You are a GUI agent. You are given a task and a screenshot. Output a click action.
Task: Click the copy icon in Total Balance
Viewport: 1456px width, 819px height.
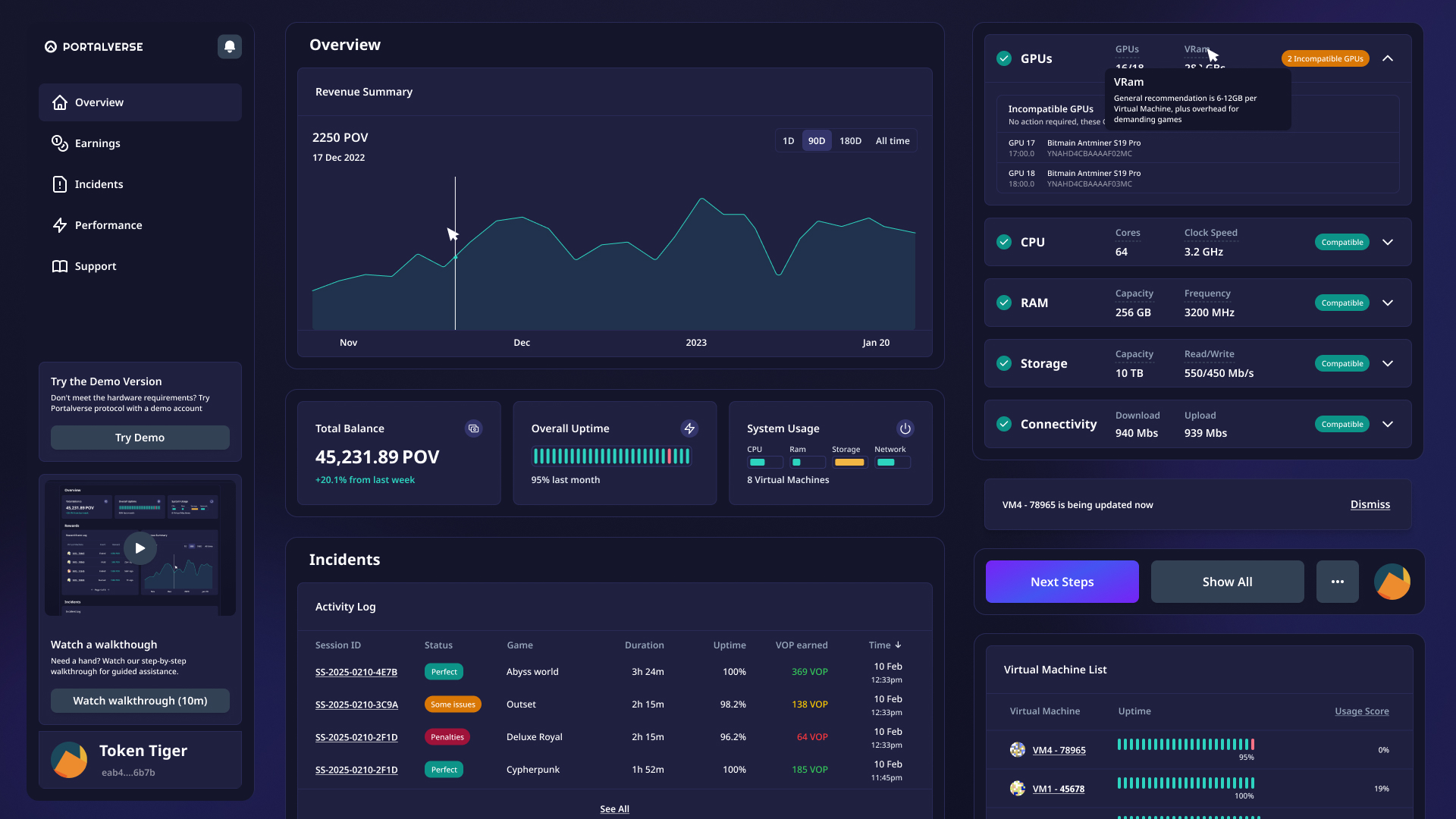(x=473, y=428)
